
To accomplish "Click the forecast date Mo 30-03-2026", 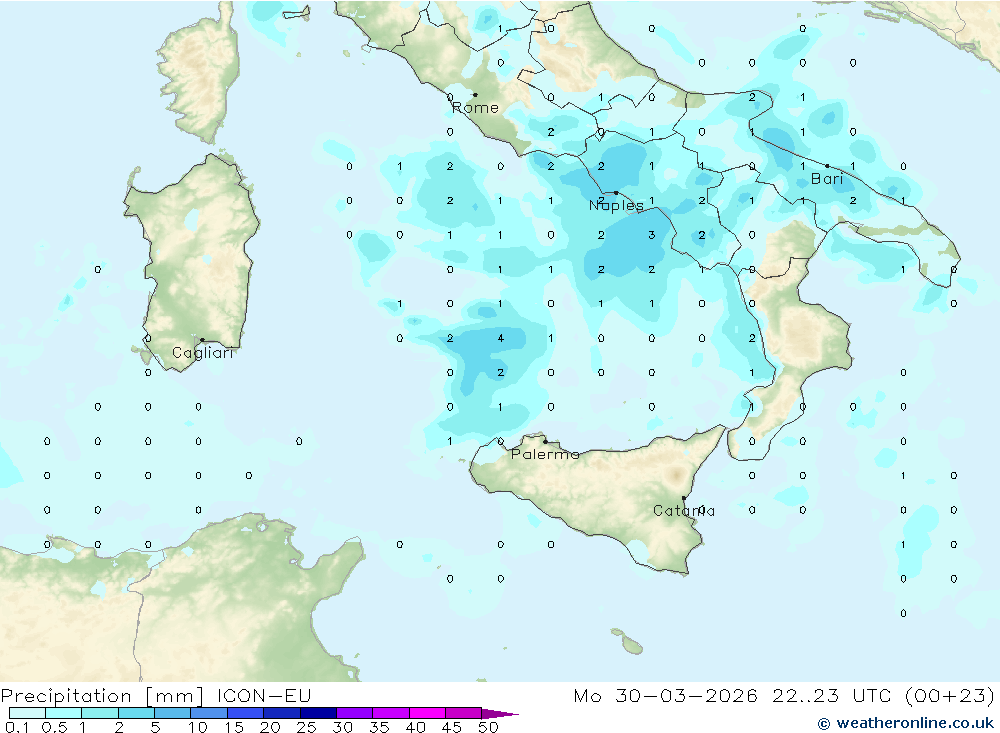I will pyautogui.click(x=666, y=696).
